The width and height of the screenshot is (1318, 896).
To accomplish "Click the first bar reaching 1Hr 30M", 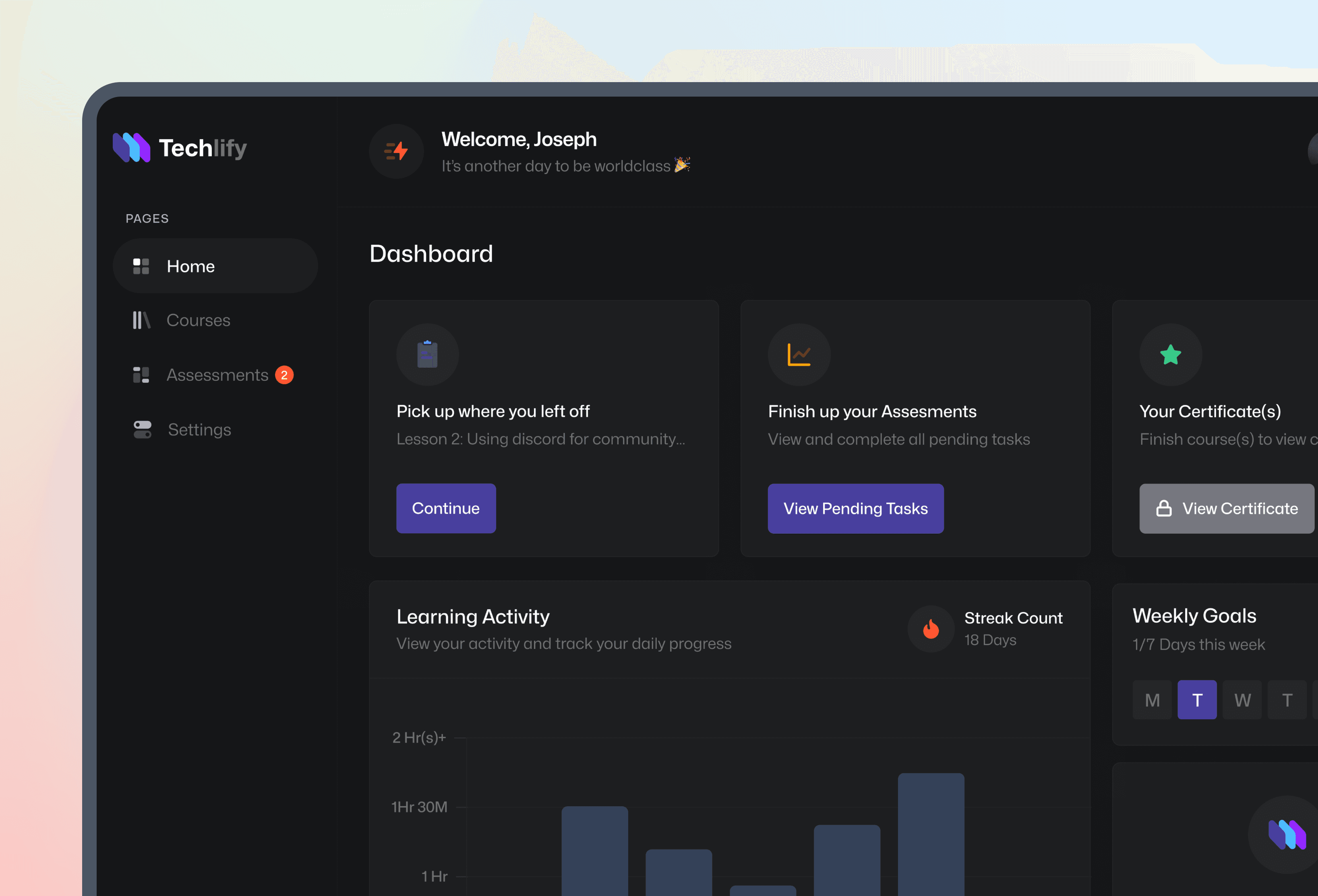I will pyautogui.click(x=594, y=851).
